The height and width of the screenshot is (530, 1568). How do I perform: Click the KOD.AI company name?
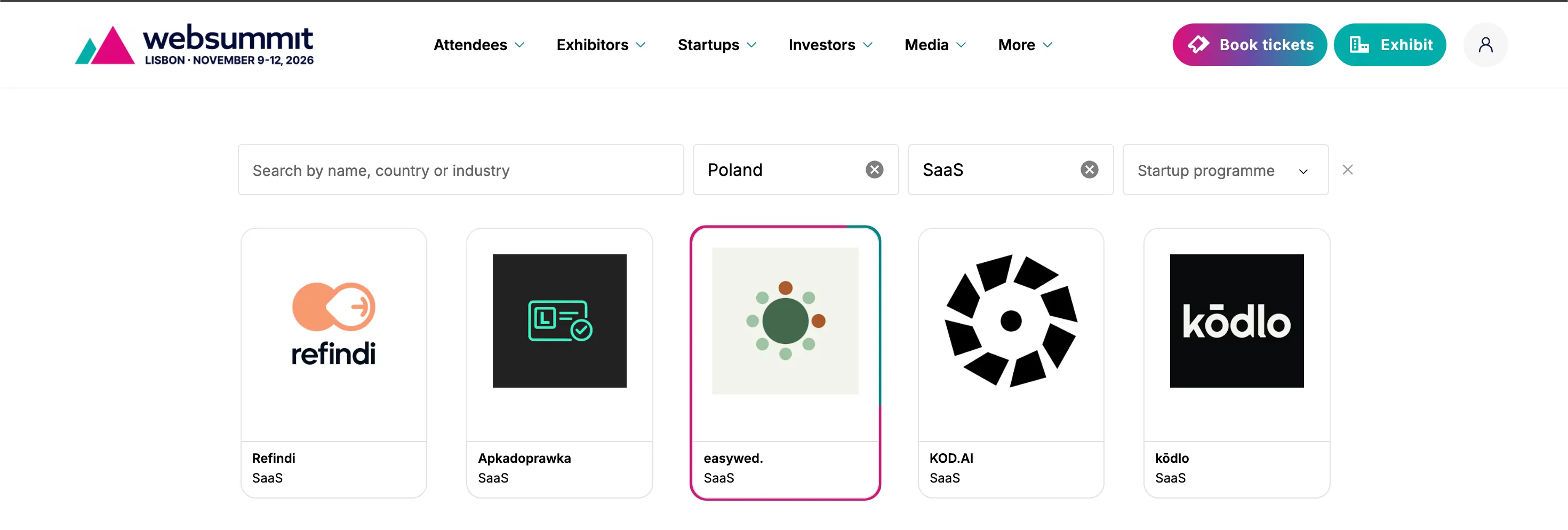point(951,458)
